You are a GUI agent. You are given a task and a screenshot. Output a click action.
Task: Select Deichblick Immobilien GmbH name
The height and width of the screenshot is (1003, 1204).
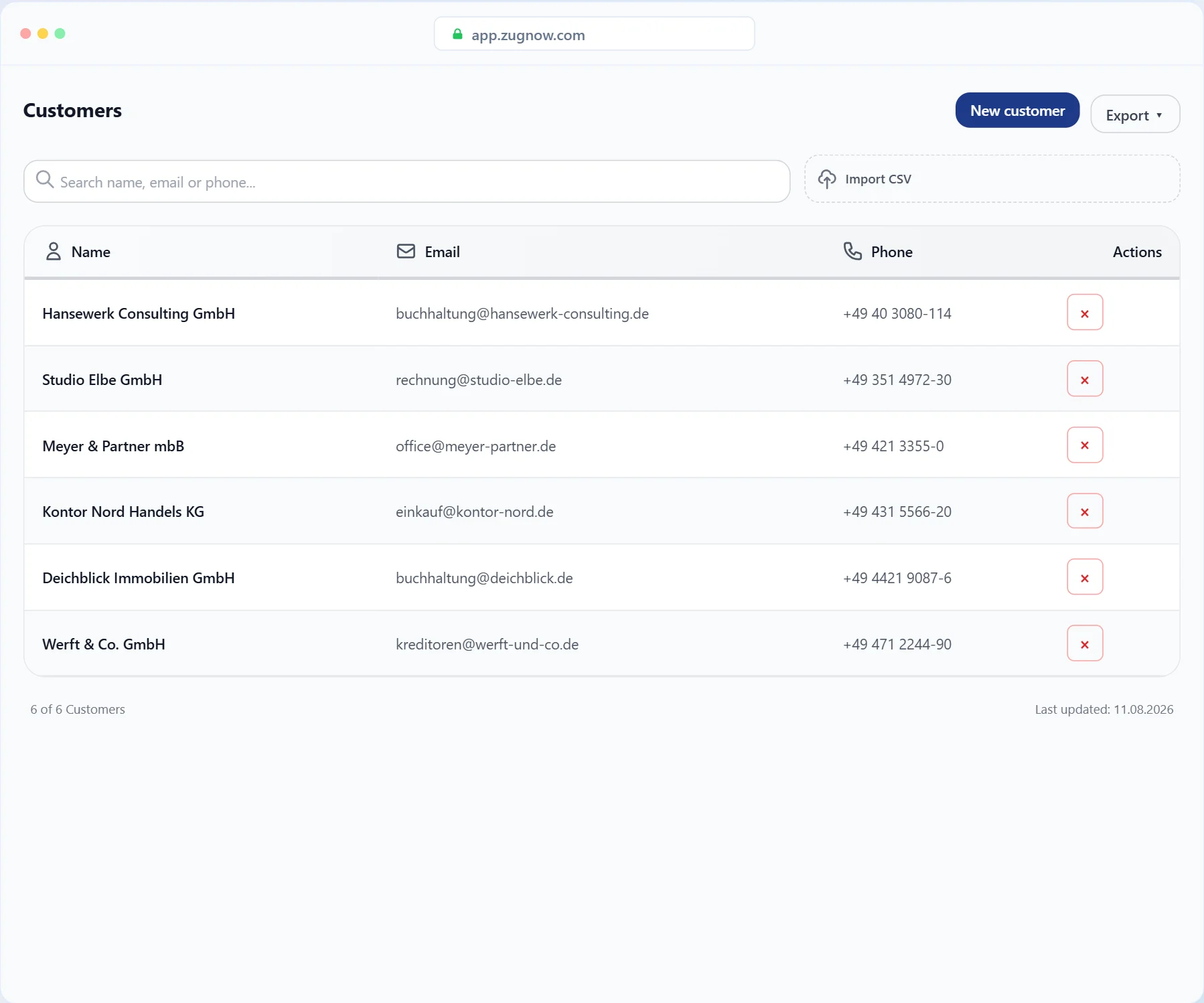(x=139, y=578)
